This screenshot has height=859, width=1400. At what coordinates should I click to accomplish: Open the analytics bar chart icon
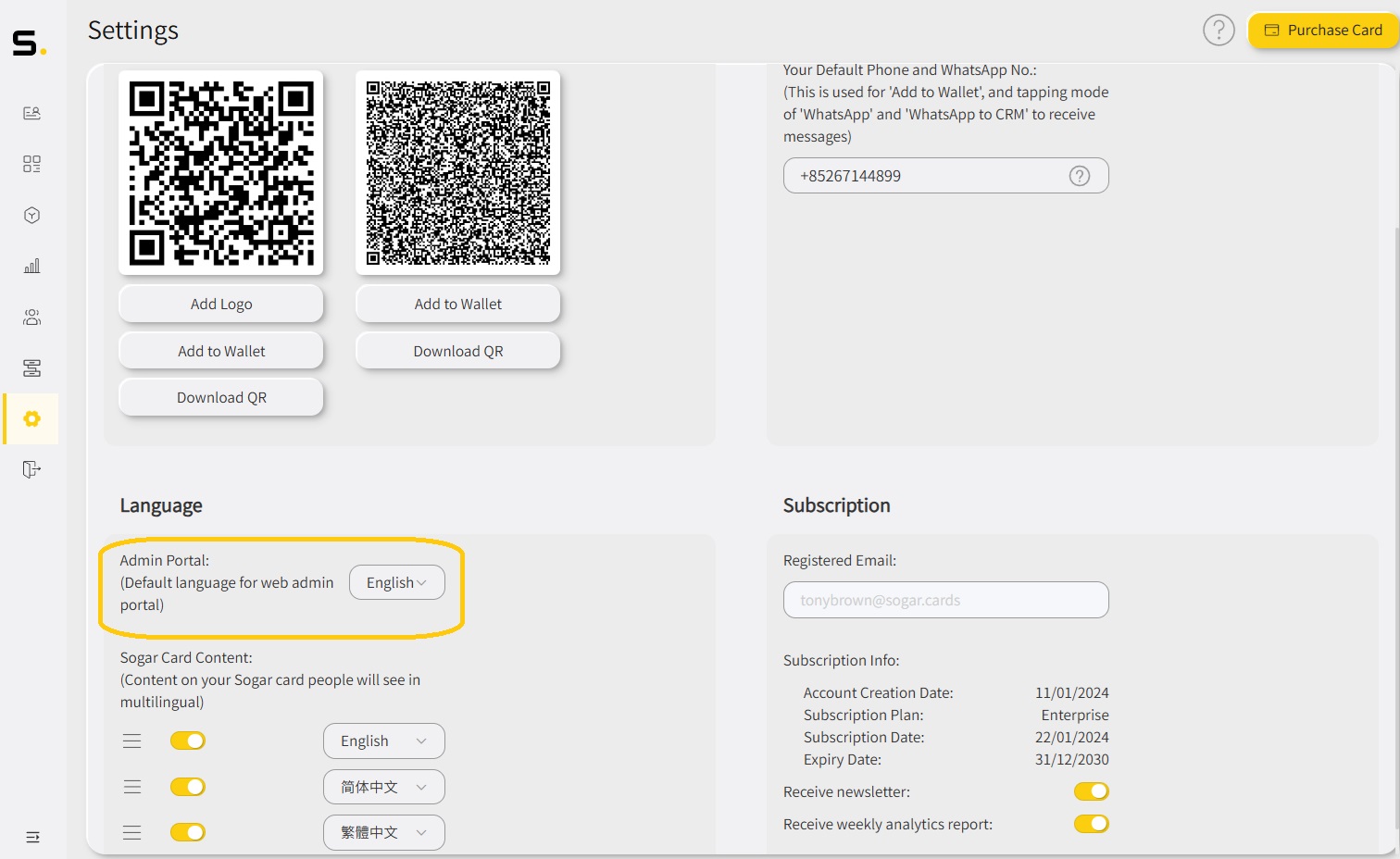(x=31, y=266)
